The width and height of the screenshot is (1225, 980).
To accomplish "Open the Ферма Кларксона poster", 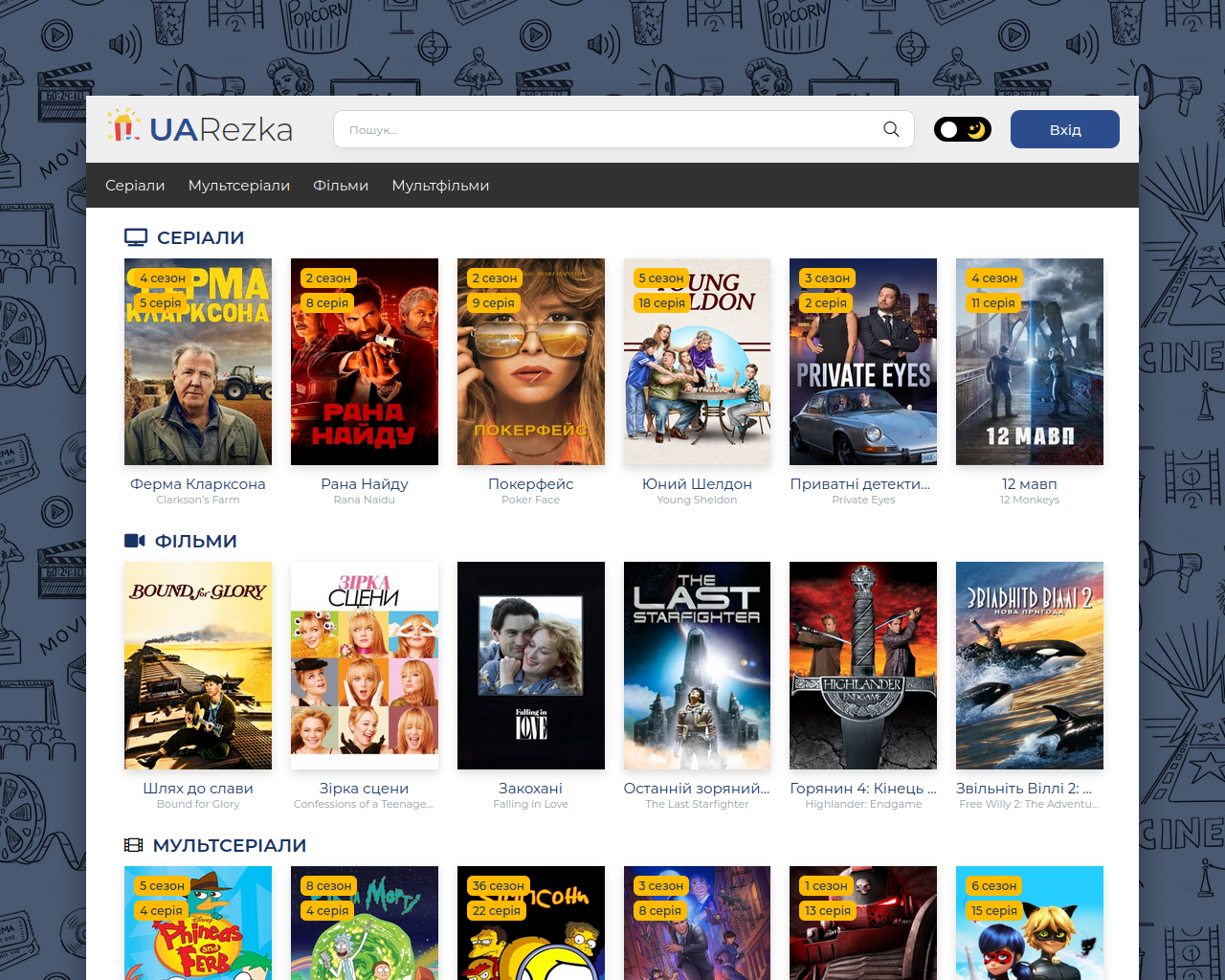I will click(198, 362).
